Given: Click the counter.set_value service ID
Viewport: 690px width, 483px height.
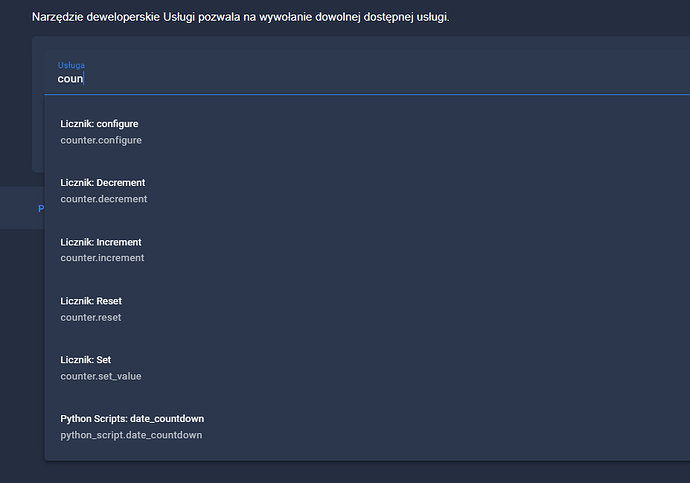Looking at the screenshot, I should [108, 376].
